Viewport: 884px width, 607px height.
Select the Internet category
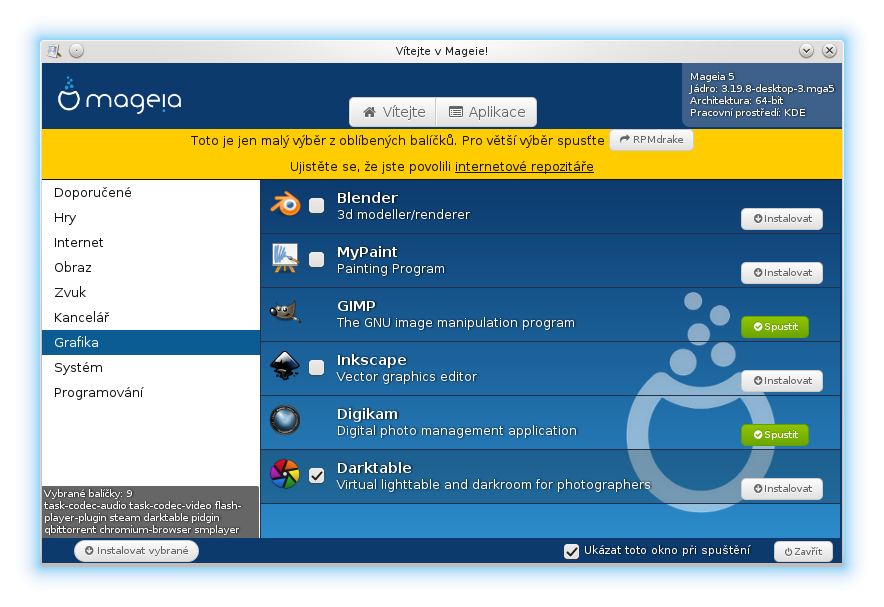151,242
